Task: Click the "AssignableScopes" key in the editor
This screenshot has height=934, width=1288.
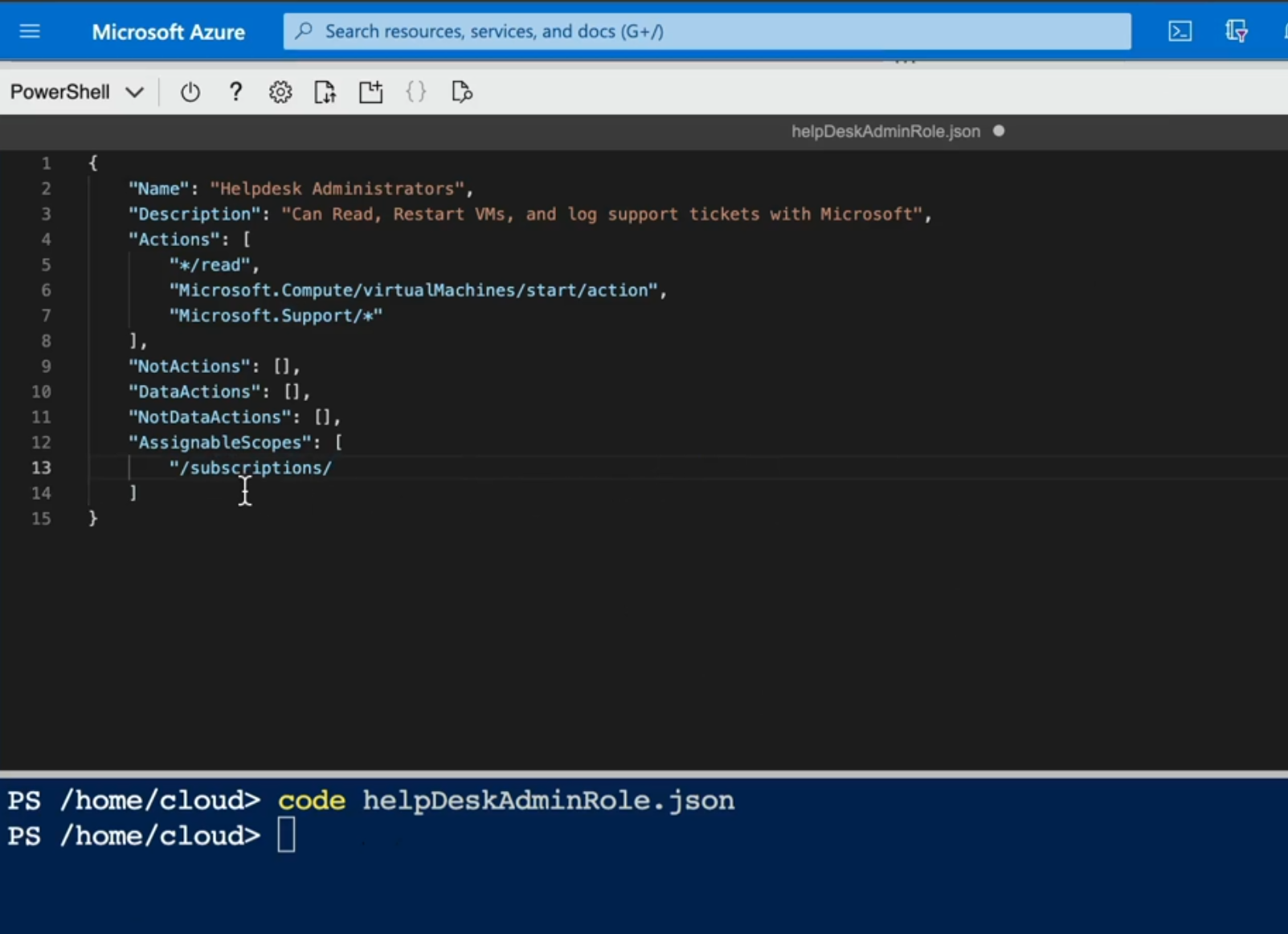Action: pyautogui.click(x=220, y=443)
